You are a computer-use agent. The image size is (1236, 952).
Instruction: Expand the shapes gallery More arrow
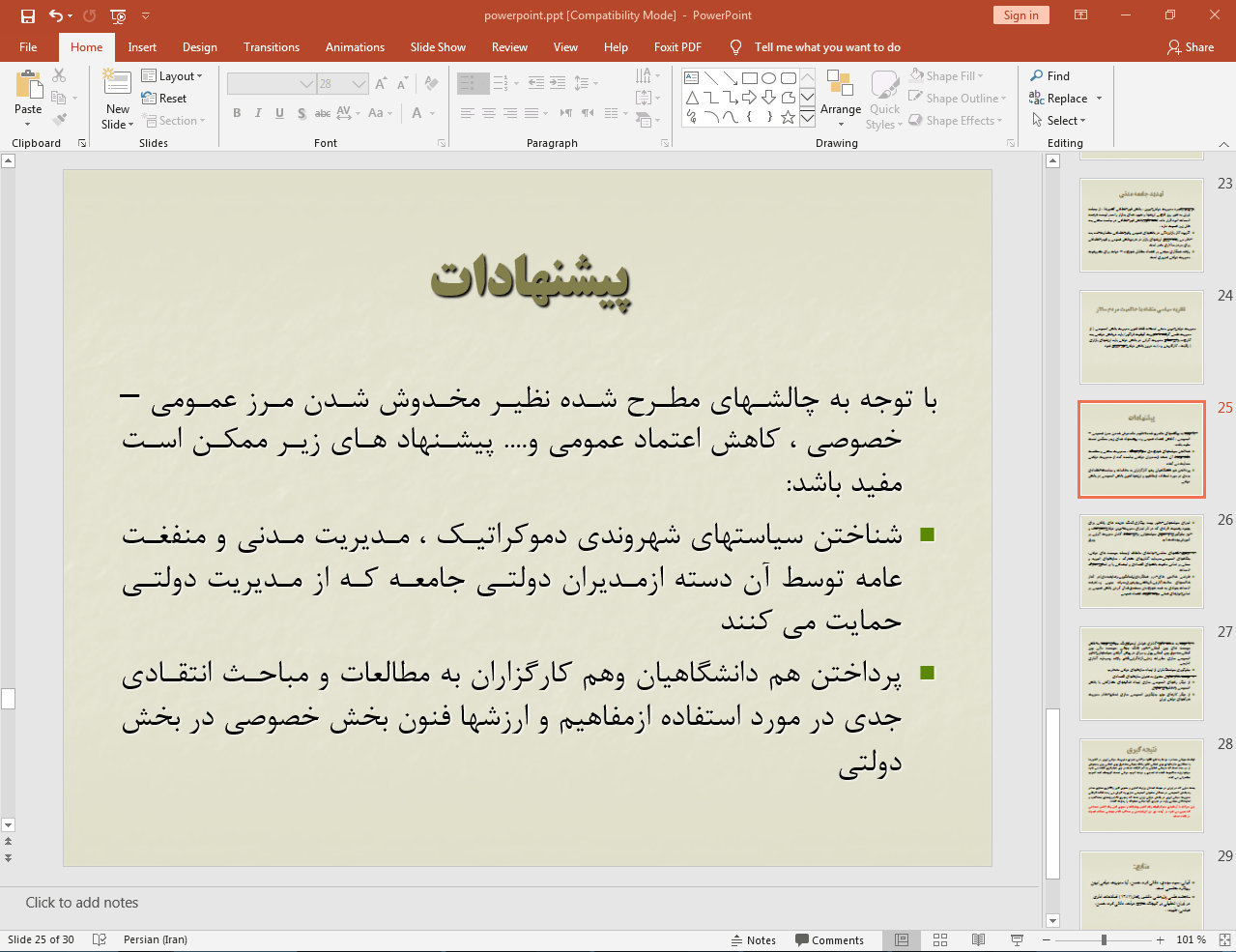(807, 117)
